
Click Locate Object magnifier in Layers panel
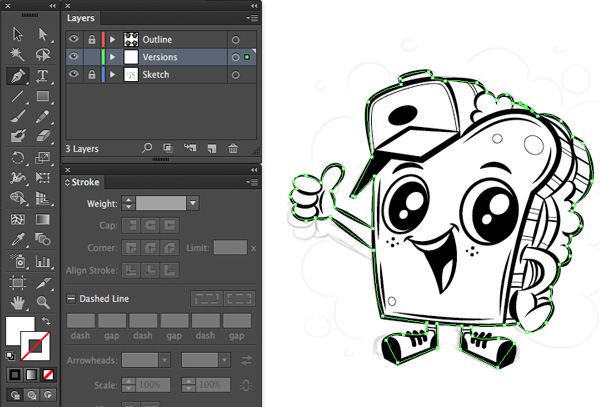tap(147, 148)
